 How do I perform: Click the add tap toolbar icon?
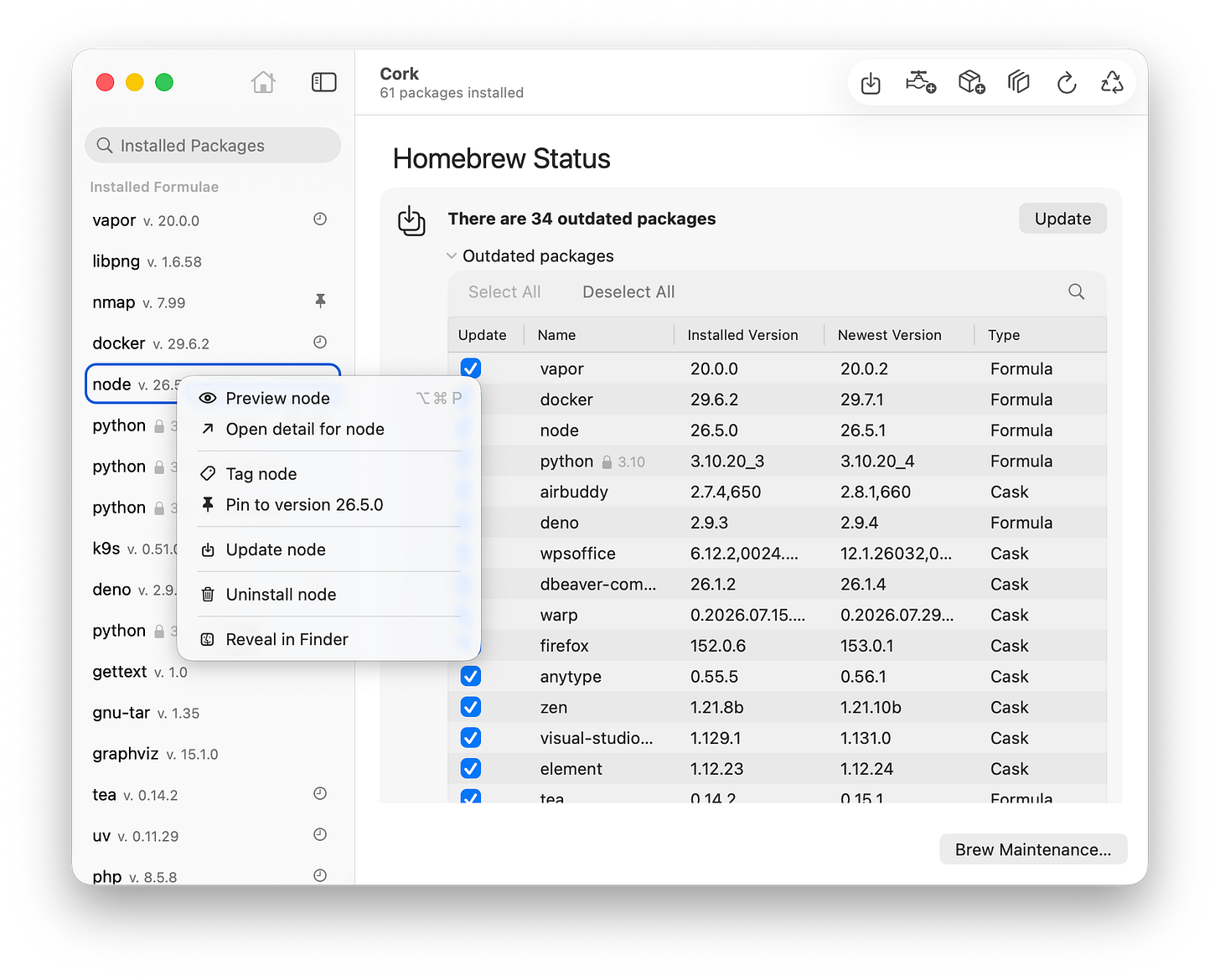tap(921, 82)
